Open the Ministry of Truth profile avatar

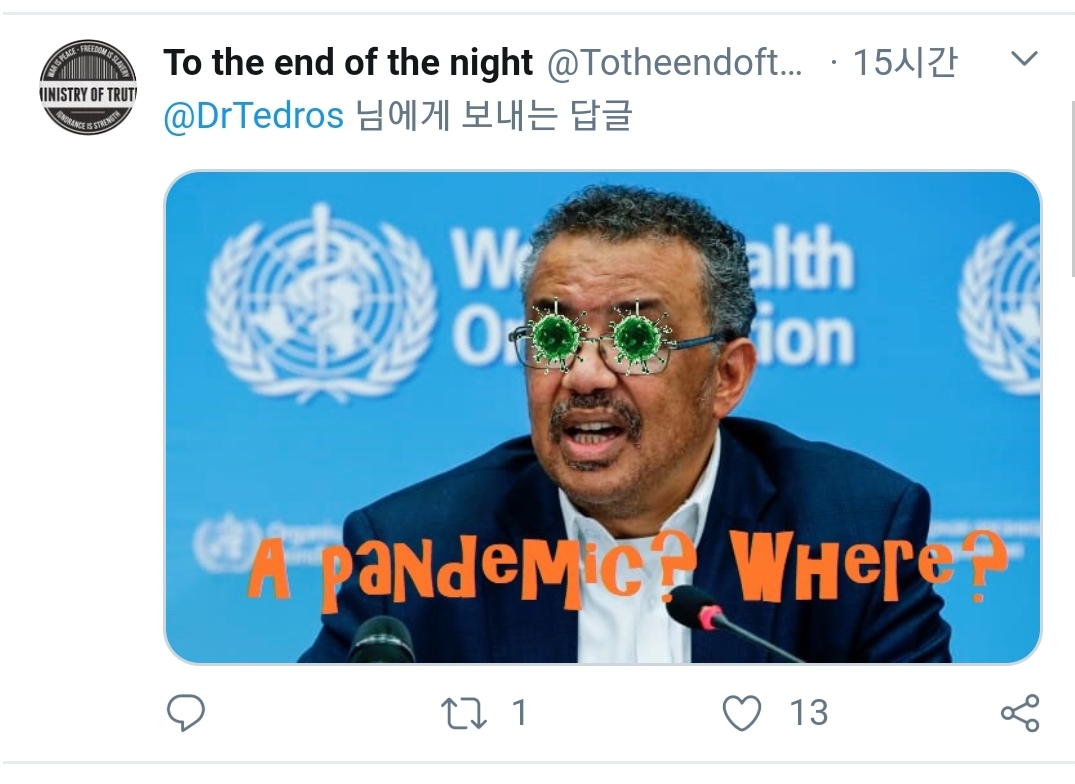pyautogui.click(x=88, y=87)
